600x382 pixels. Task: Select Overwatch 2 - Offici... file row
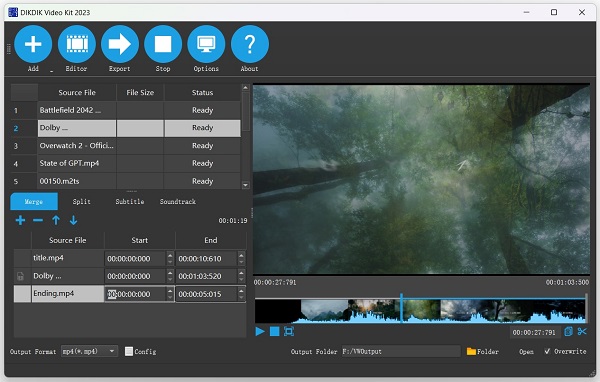coord(126,146)
